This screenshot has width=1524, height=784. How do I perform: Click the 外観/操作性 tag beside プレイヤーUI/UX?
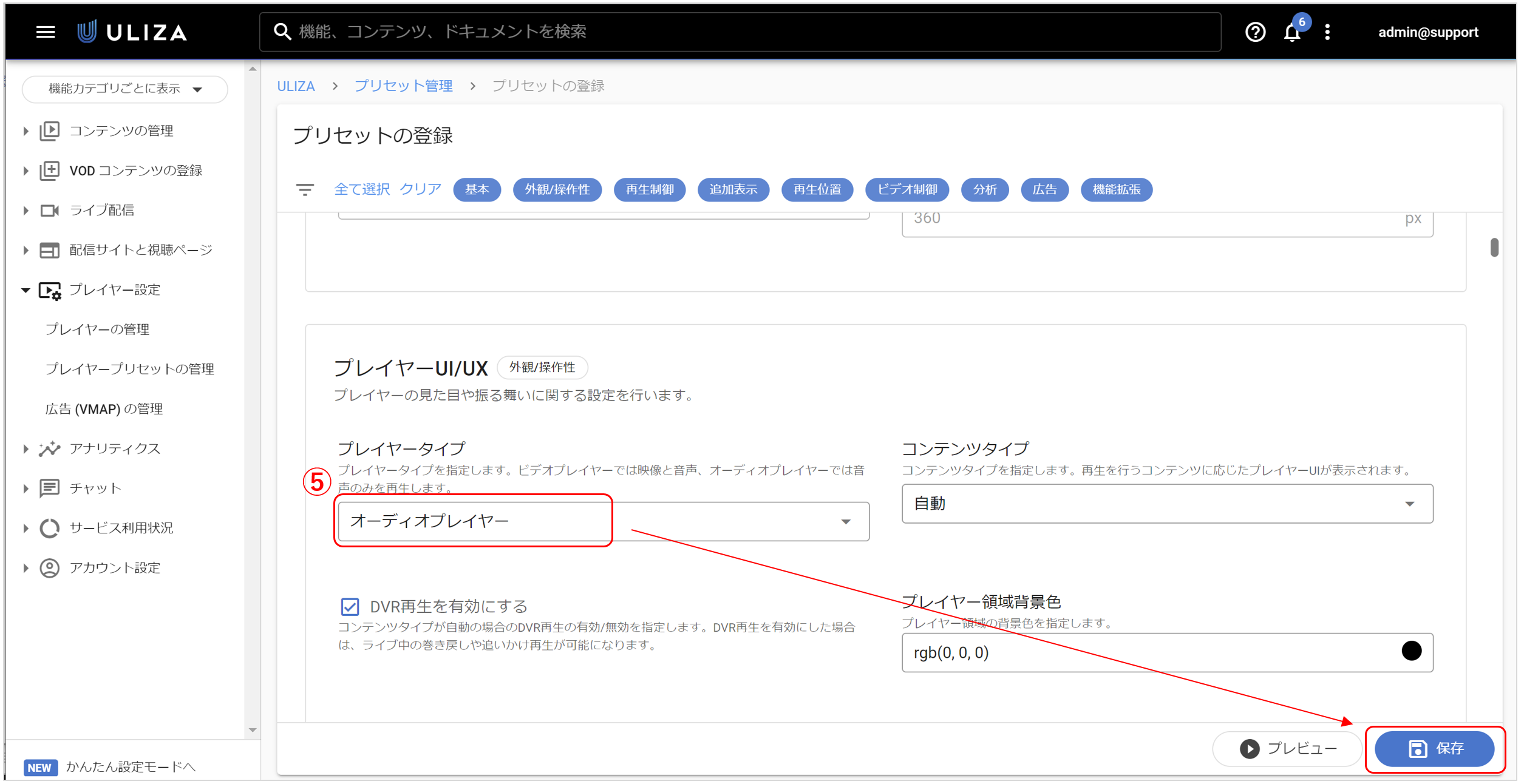[542, 368]
